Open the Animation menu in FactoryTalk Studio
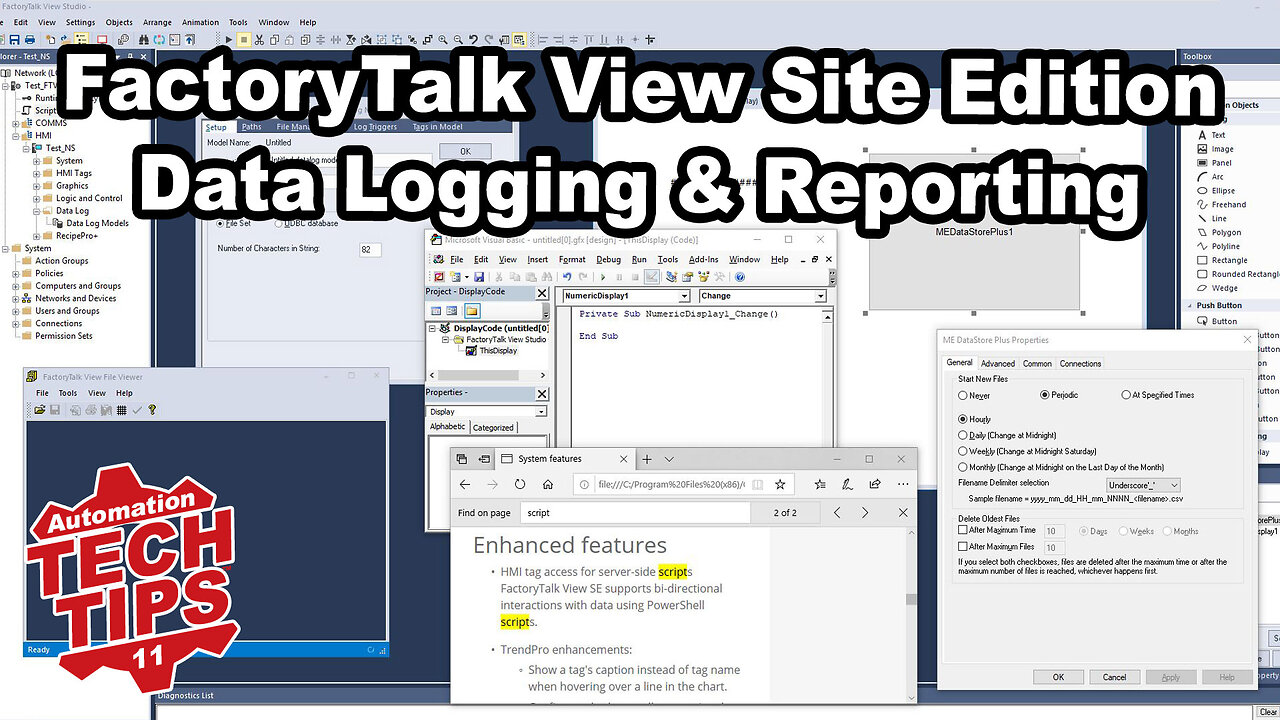This screenshot has height=720, width=1280. tap(201, 22)
